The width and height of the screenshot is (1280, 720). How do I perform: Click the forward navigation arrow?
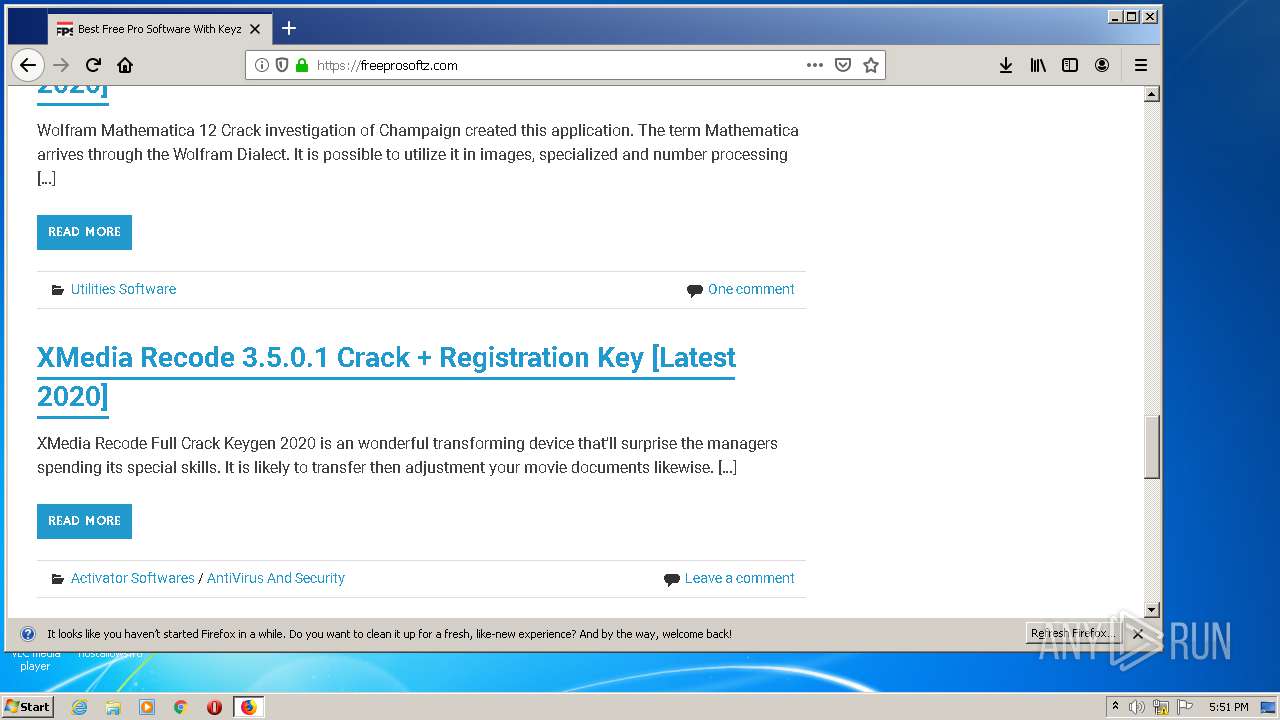(61, 65)
